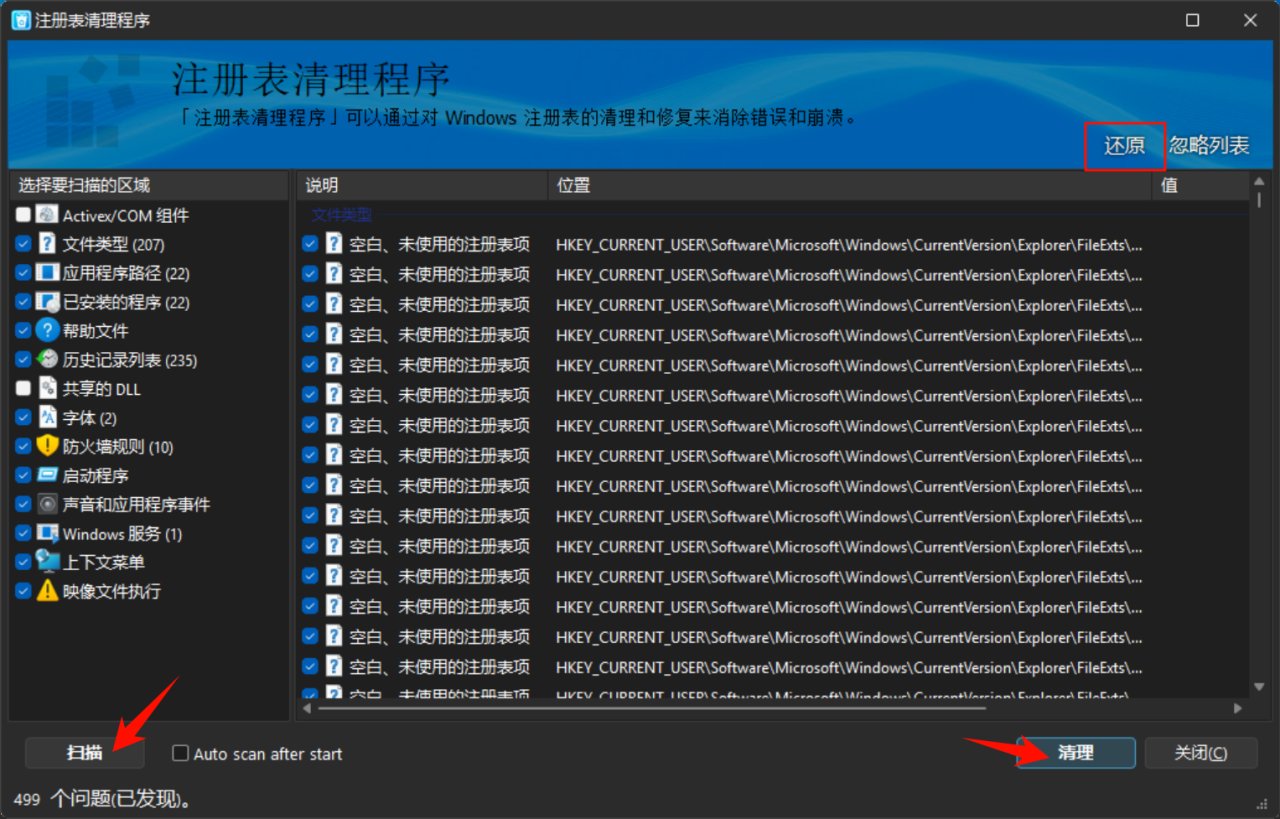The image size is (1280, 819).
Task: Click the horizontal scrollbar right arrow
Action: coord(1238,708)
